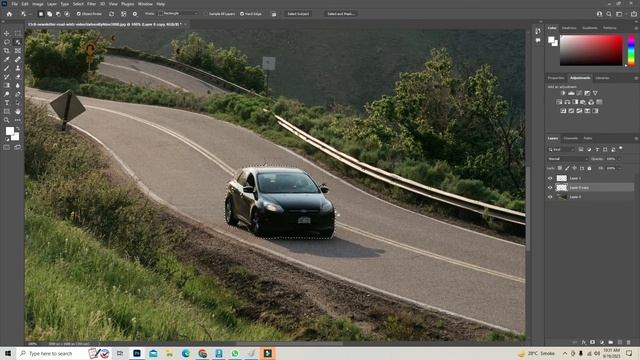The height and width of the screenshot is (360, 640).
Task: Hide Layer 0 copy with its eye icon
Action: point(550,187)
